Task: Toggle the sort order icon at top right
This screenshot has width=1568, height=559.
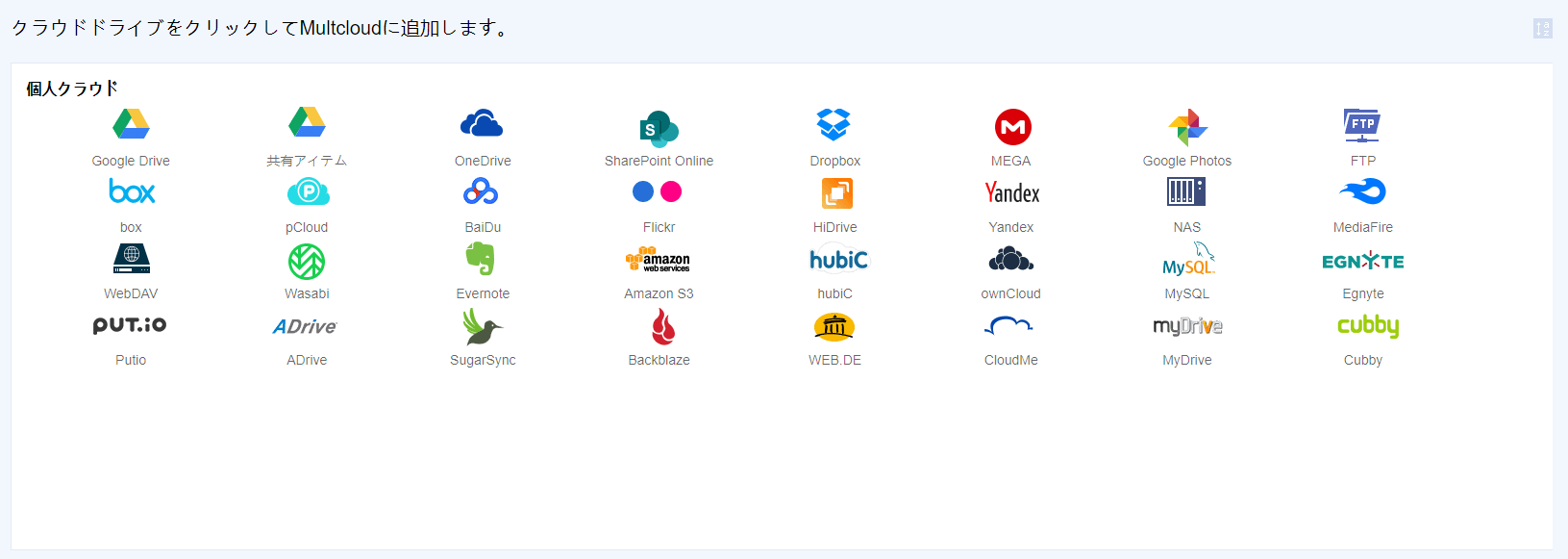Action: point(1542,29)
